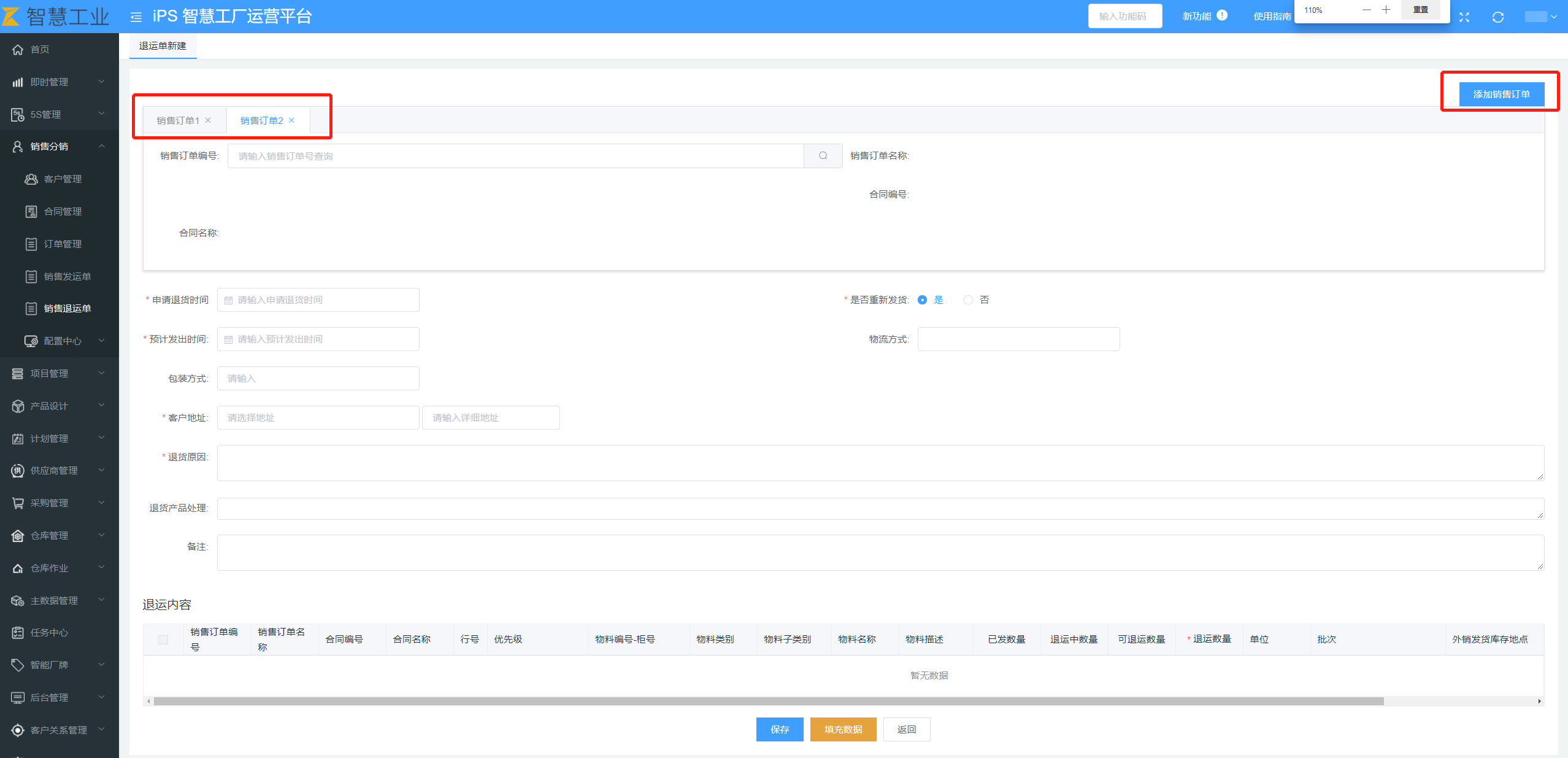The width and height of the screenshot is (1568, 758).
Task: Open 销售发运单 in the sidebar
Action: click(x=67, y=276)
